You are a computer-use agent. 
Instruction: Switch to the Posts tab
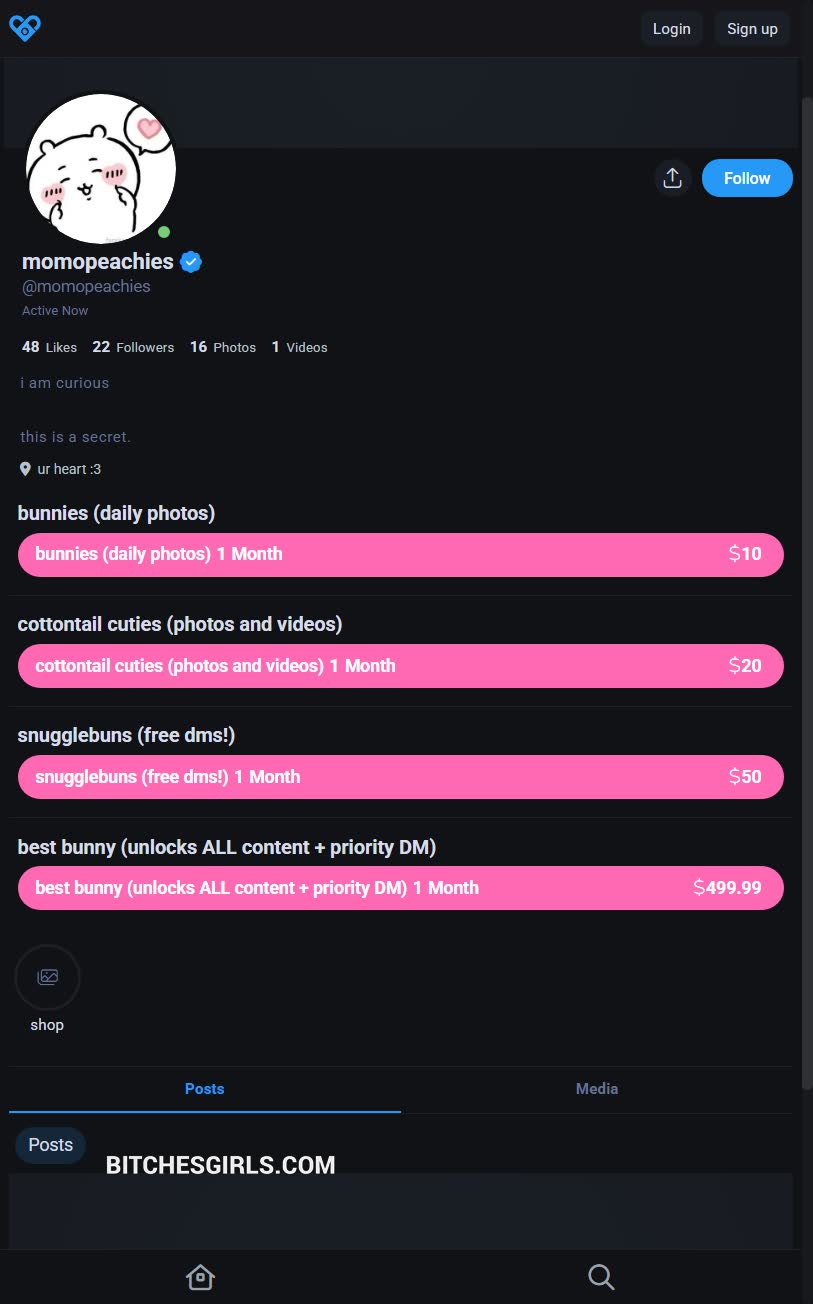[204, 1089]
